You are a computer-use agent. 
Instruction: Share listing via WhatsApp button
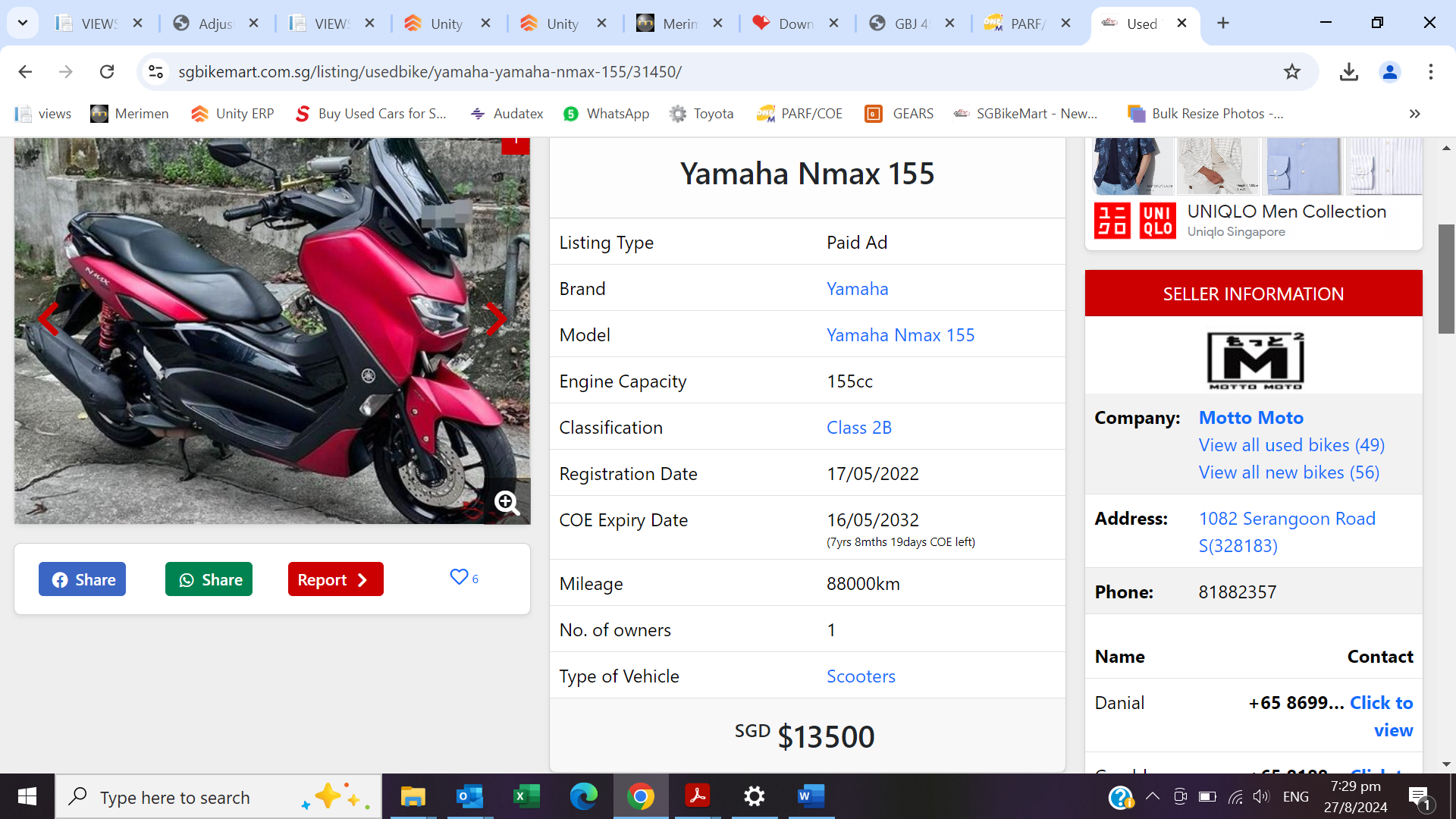click(x=209, y=579)
